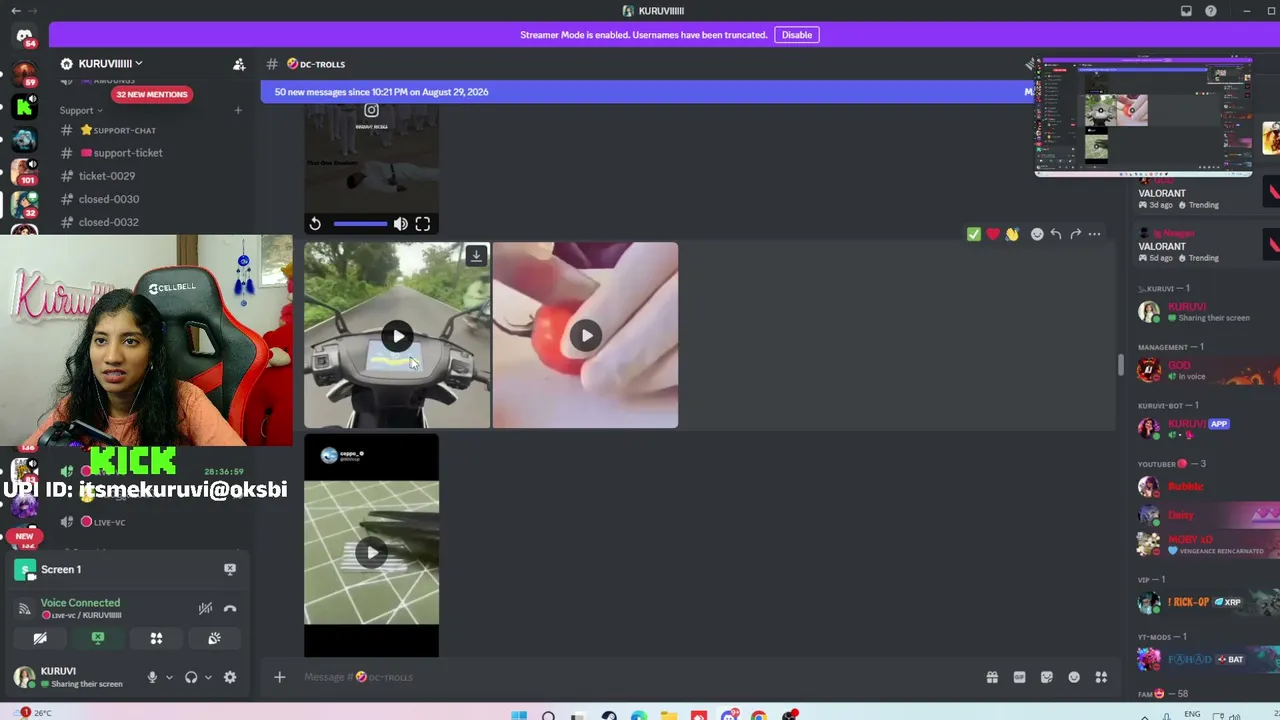React with the clapping hands emoji

pos(1012,234)
